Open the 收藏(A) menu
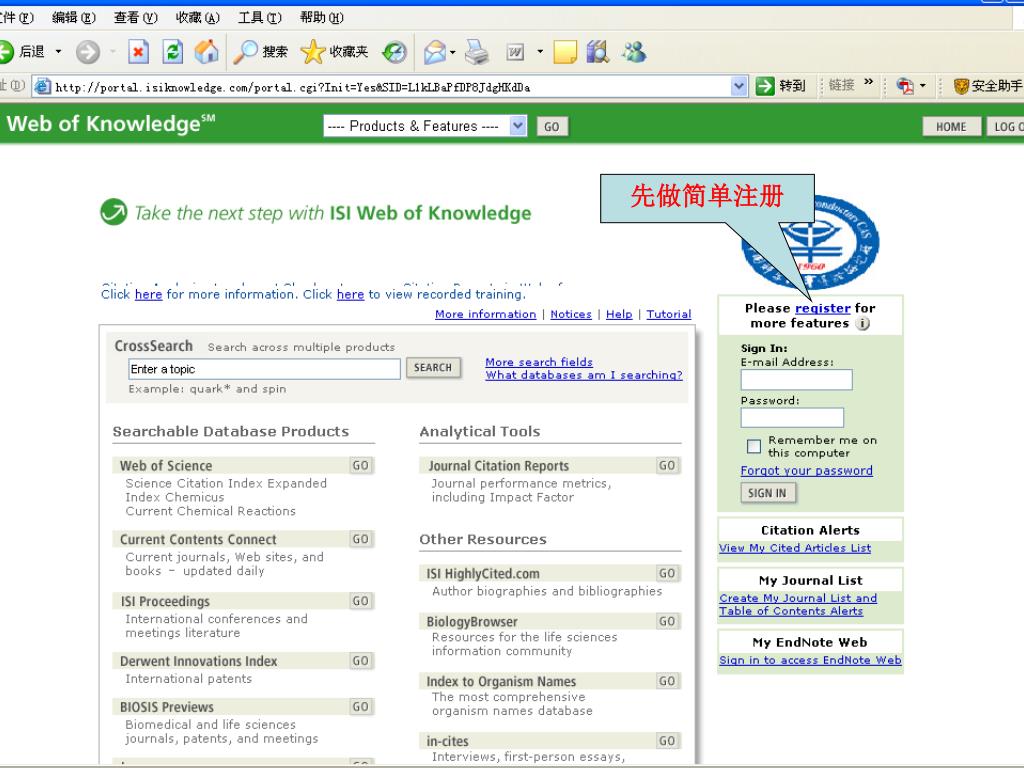 click(x=197, y=18)
